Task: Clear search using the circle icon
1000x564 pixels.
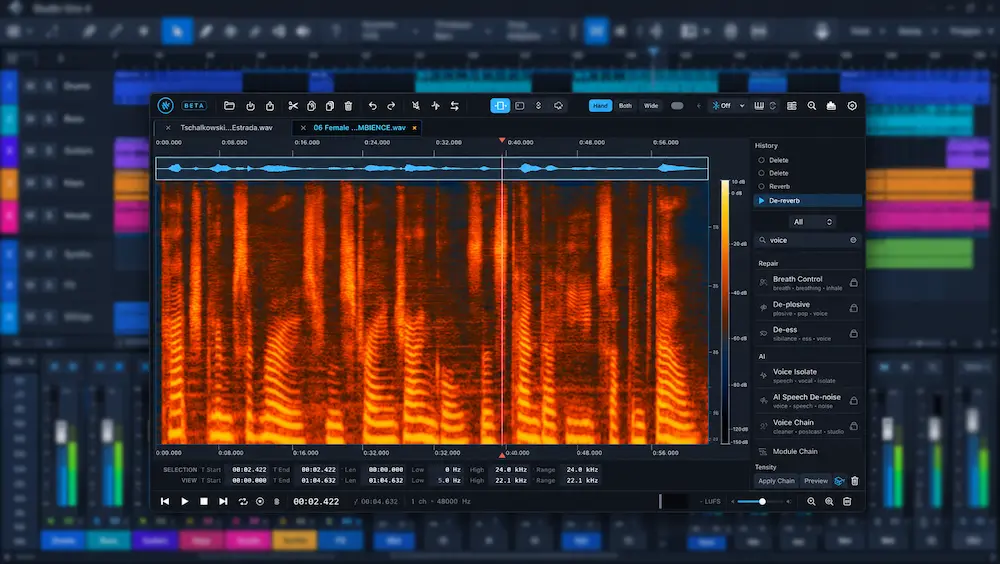Action: [853, 241]
